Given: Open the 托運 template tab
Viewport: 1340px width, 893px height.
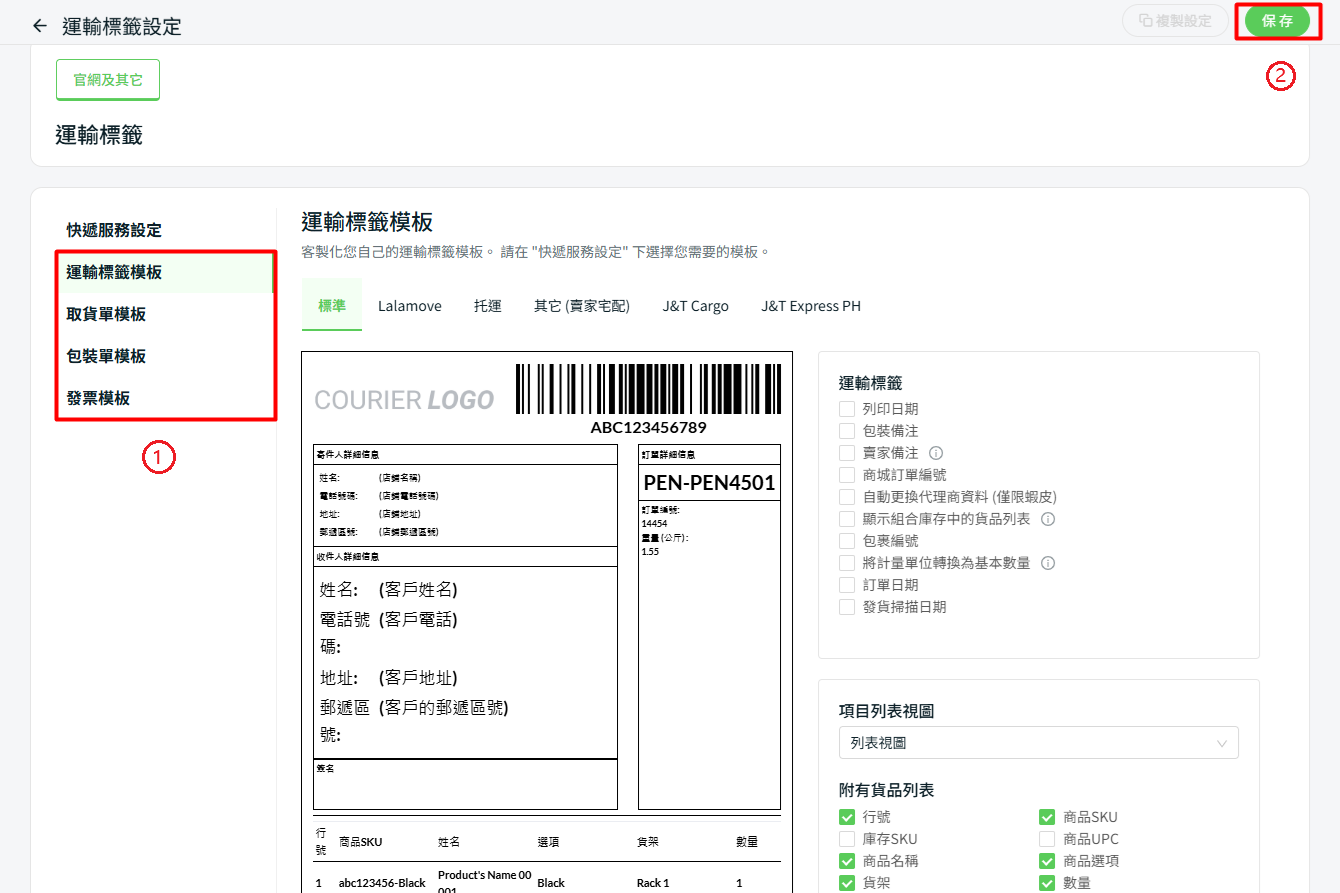Looking at the screenshot, I should click(487, 306).
